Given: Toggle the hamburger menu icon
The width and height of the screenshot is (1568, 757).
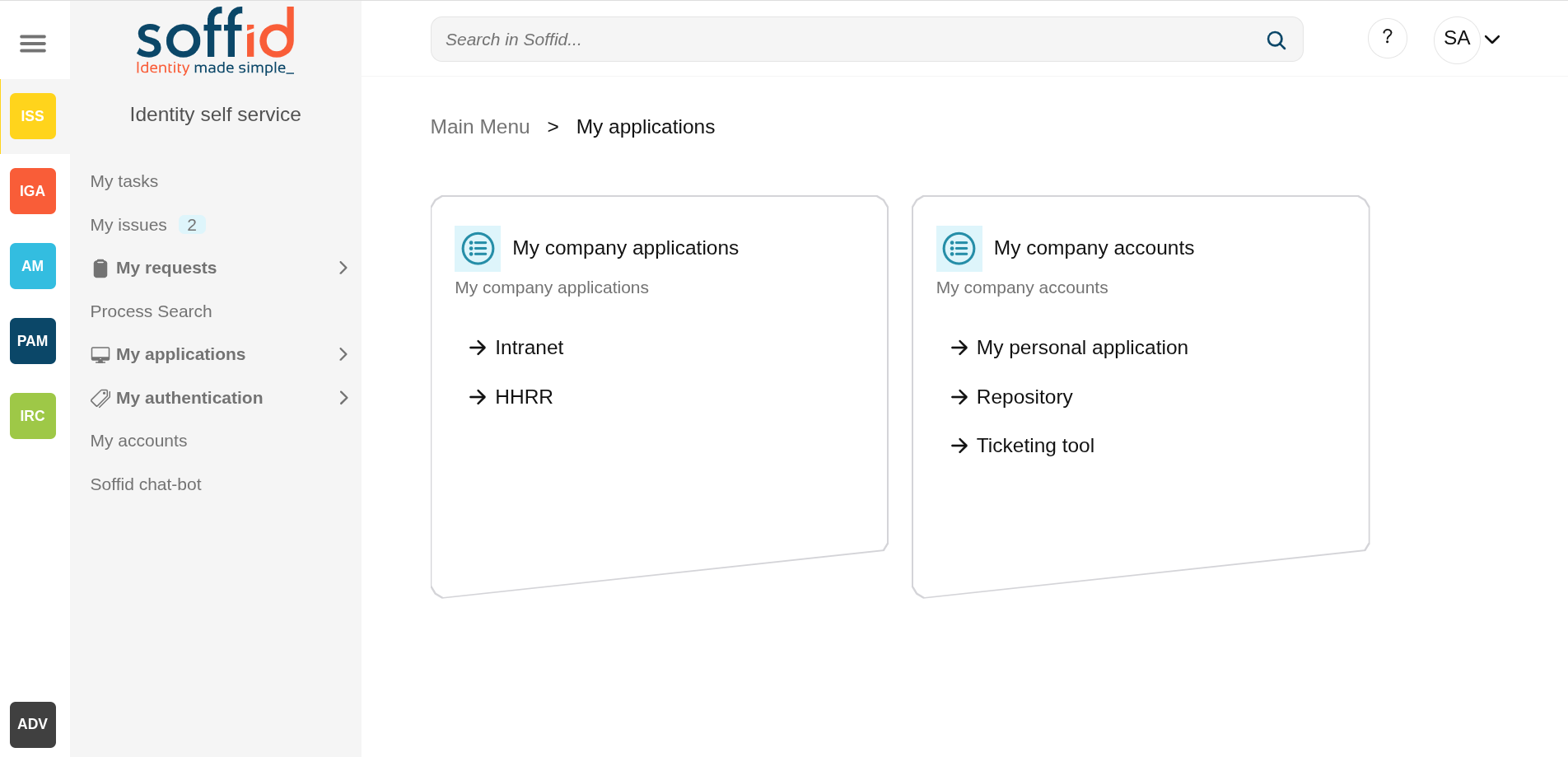Looking at the screenshot, I should [x=33, y=44].
